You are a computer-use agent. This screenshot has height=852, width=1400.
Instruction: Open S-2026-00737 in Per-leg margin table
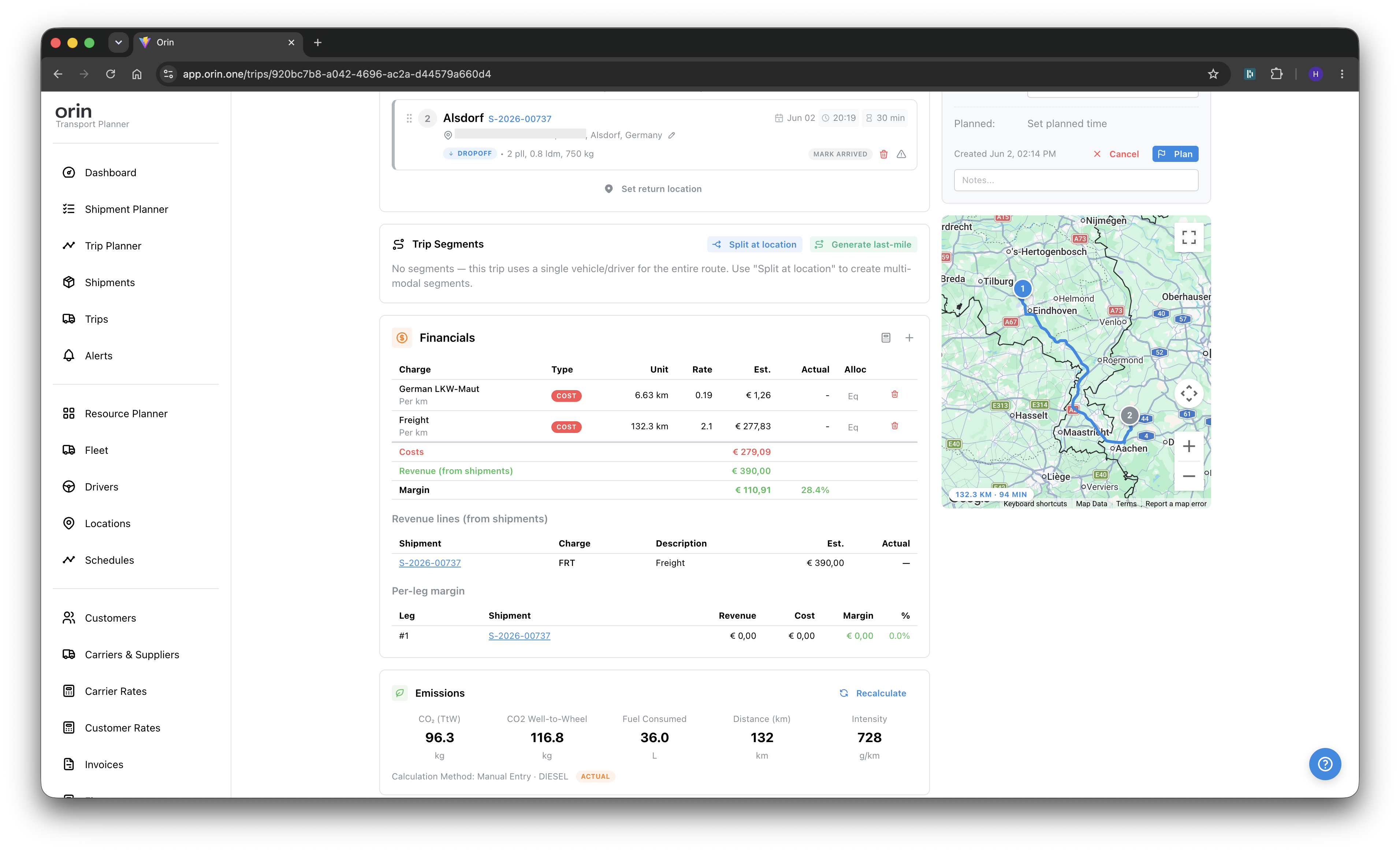coord(519,636)
